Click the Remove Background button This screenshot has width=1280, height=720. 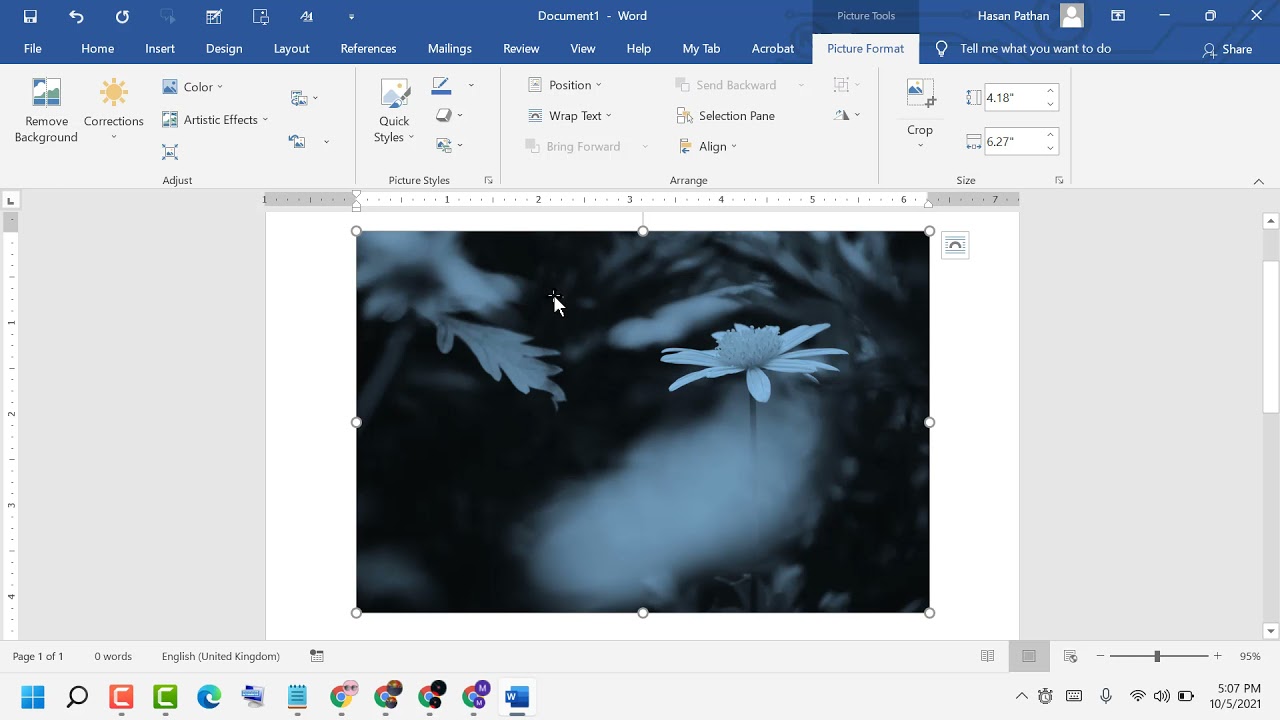[x=46, y=111]
